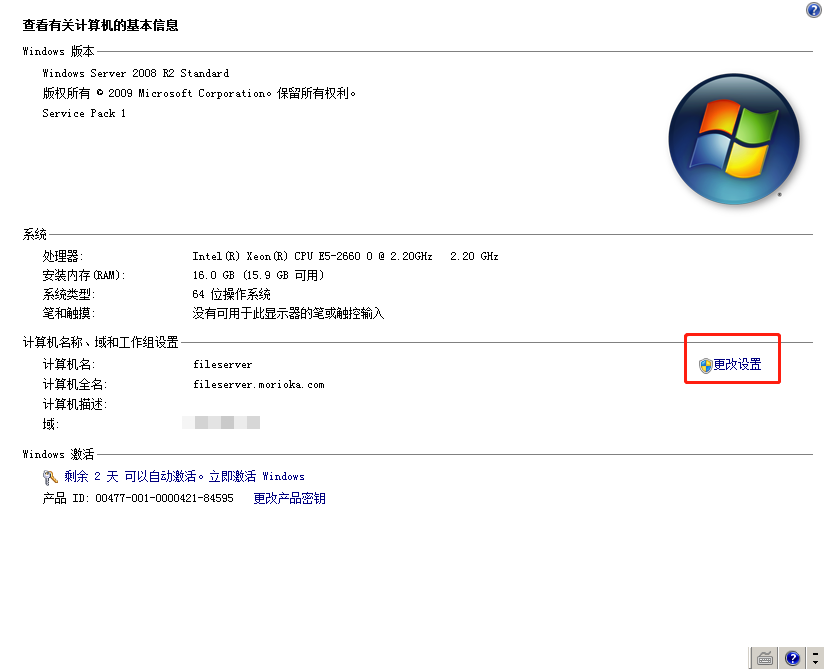Click the language bar drag handle
Screen dimensions: 824x669
[752, 658]
